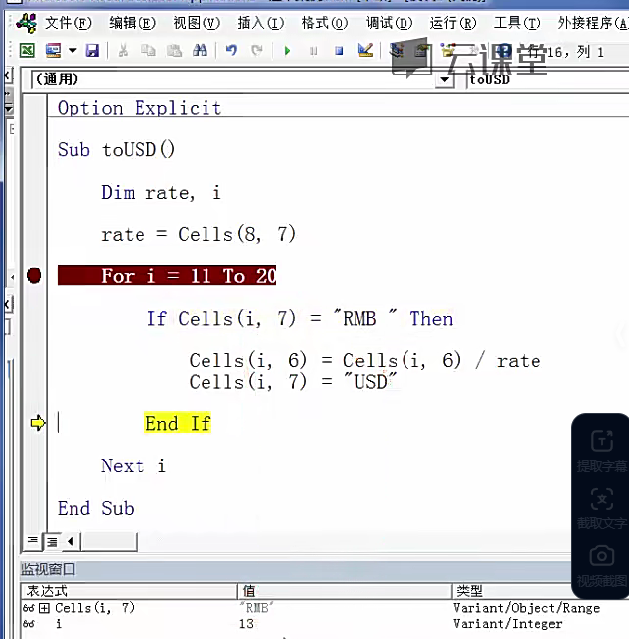
Task: Click the watch value 13
Action: tap(246, 624)
